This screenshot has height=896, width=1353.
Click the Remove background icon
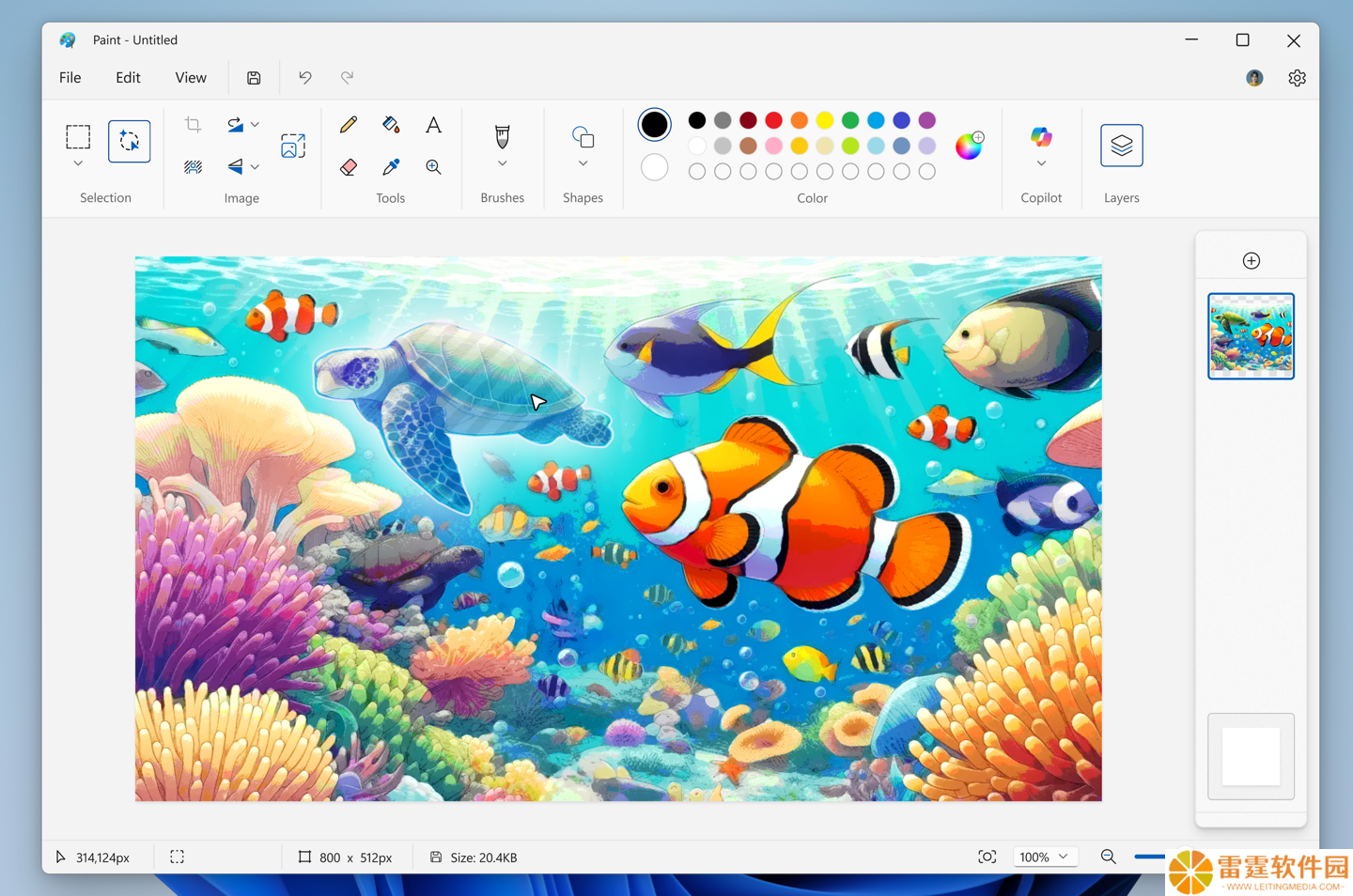coord(193,166)
